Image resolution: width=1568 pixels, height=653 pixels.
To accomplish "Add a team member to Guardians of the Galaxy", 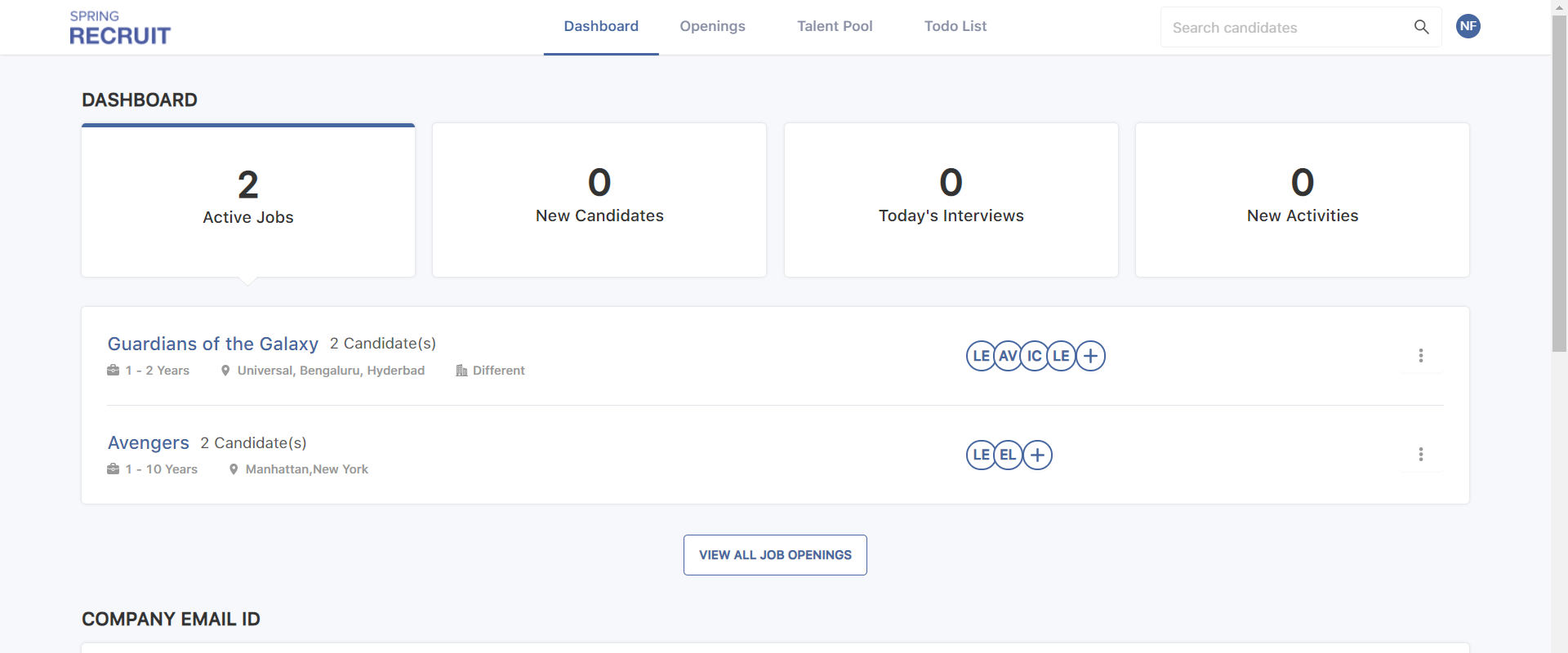I will click(x=1090, y=356).
